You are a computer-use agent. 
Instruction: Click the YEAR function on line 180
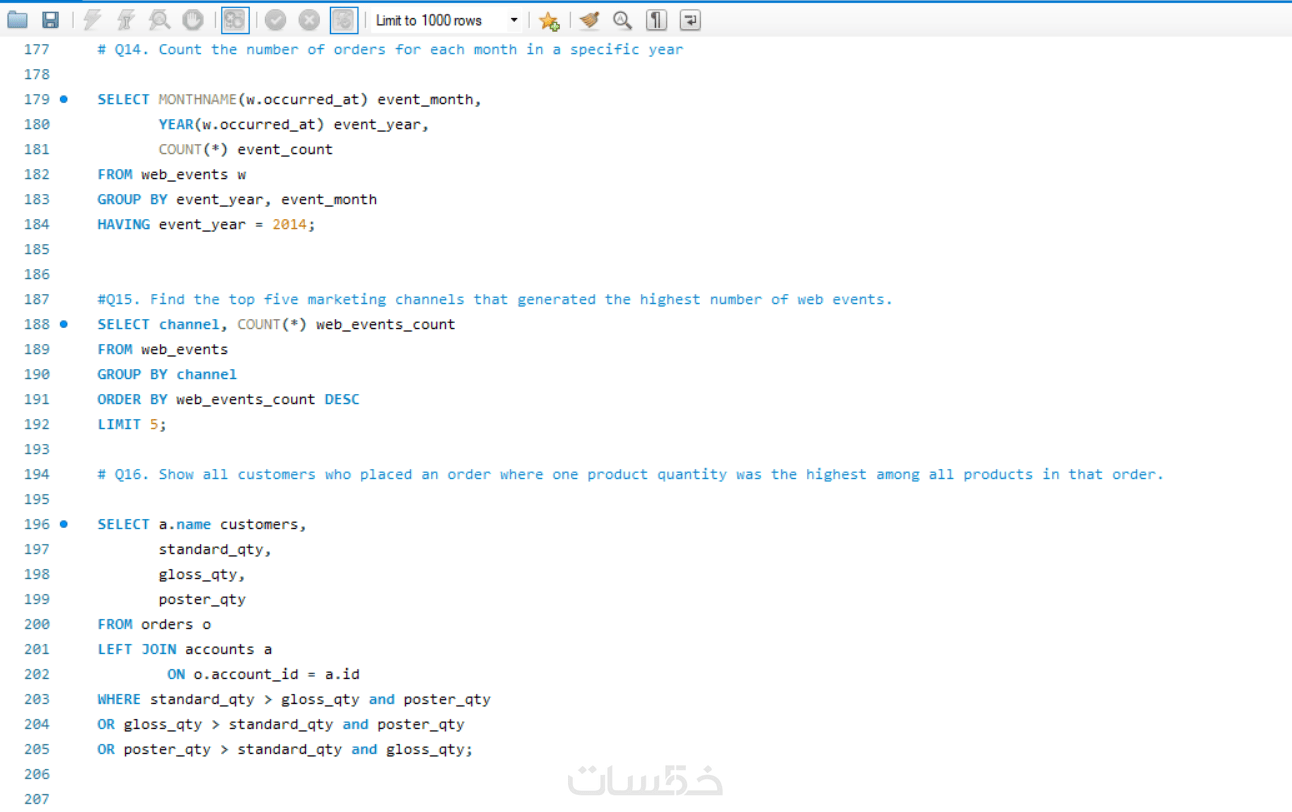(x=176, y=124)
